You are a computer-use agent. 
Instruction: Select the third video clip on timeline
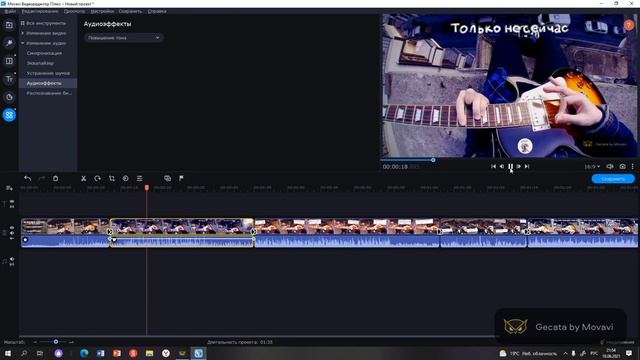click(347, 233)
